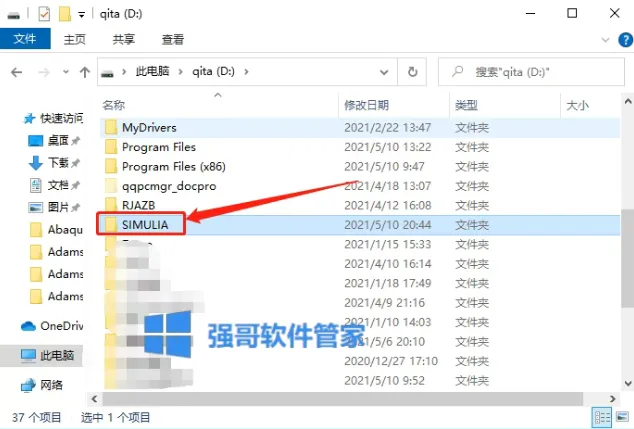Sort by the 大小 column header
Image resolution: width=634 pixels, height=429 pixels.
pos(577,105)
